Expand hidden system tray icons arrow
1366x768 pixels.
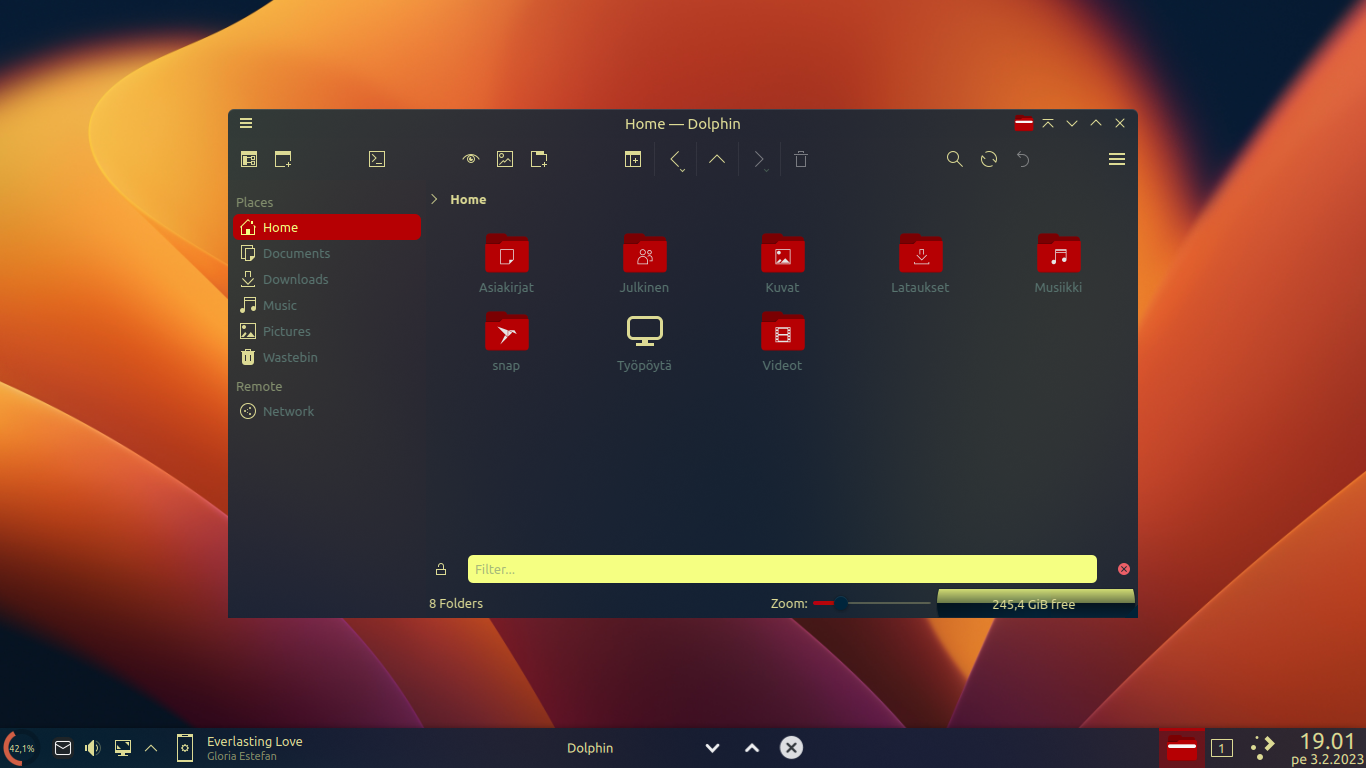pos(151,748)
